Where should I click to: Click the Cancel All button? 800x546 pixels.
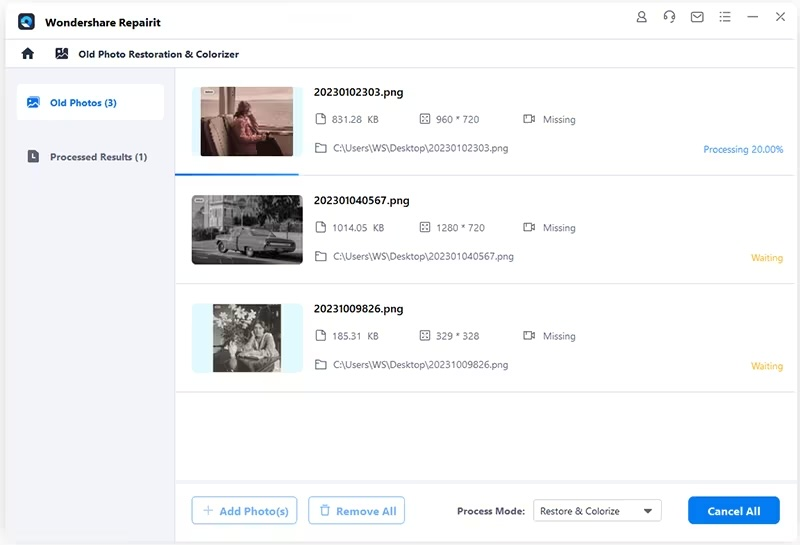tap(733, 511)
